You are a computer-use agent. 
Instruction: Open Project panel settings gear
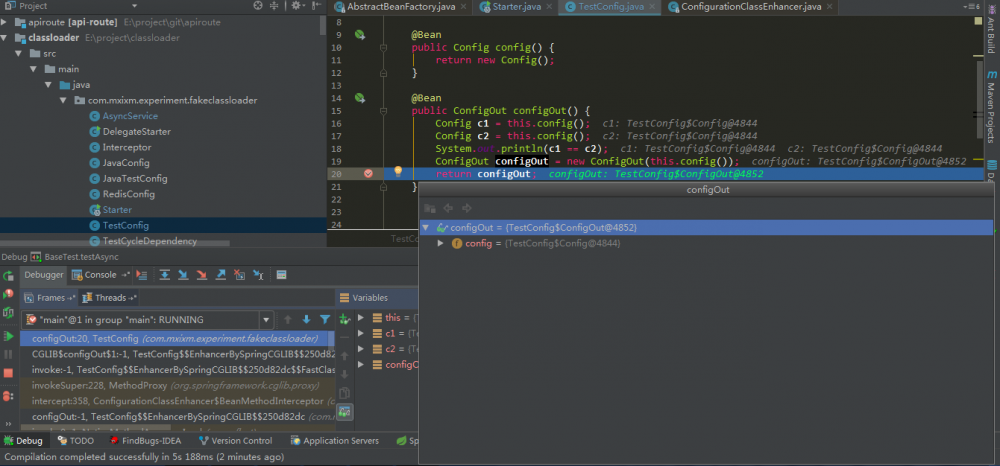pyautogui.click(x=298, y=6)
